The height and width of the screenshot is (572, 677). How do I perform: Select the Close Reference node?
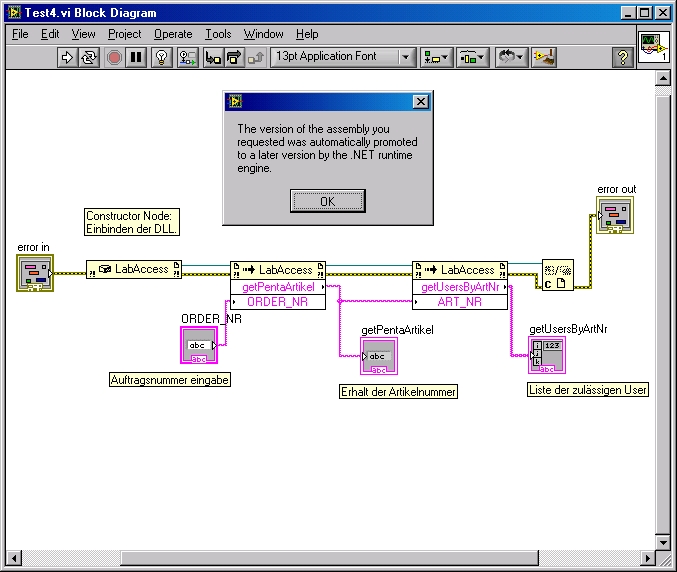pyautogui.click(x=557, y=275)
